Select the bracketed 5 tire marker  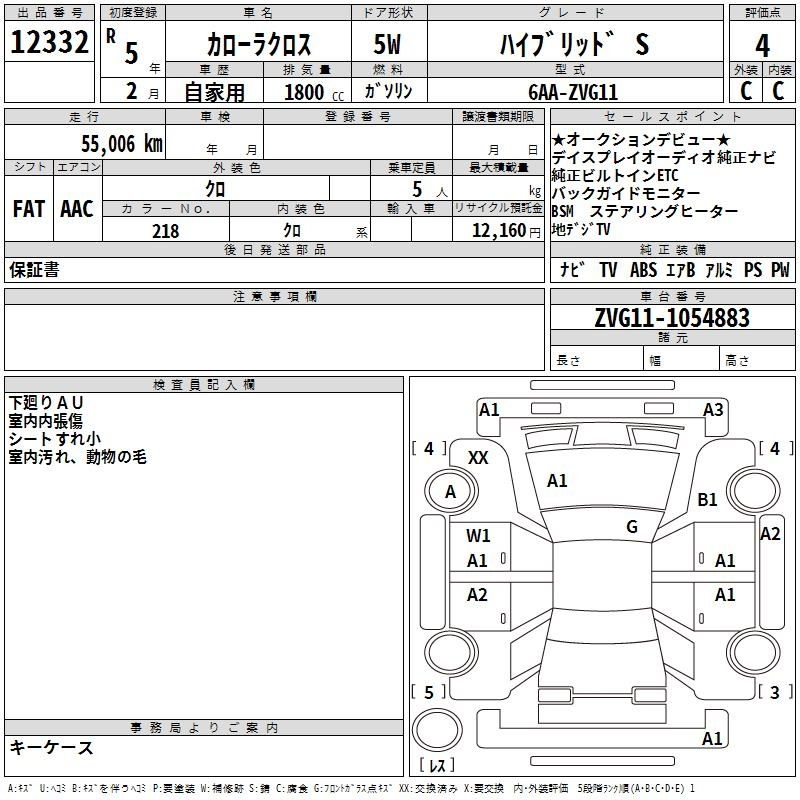[x=429, y=692]
